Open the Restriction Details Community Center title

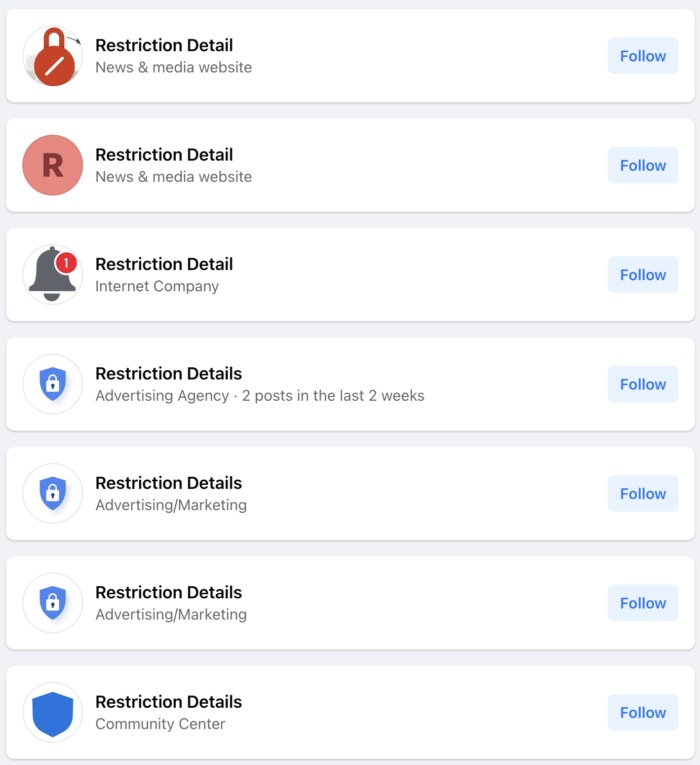tap(168, 701)
